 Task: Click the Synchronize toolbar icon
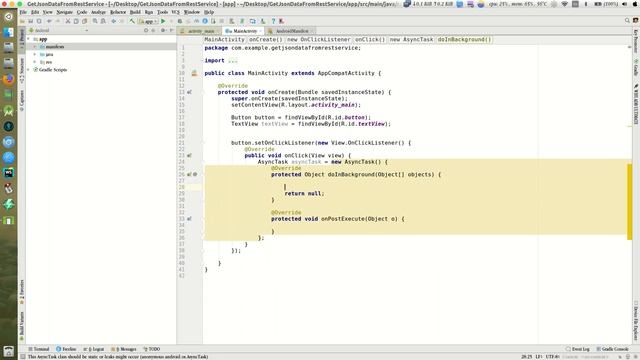click(x=39, y=21)
